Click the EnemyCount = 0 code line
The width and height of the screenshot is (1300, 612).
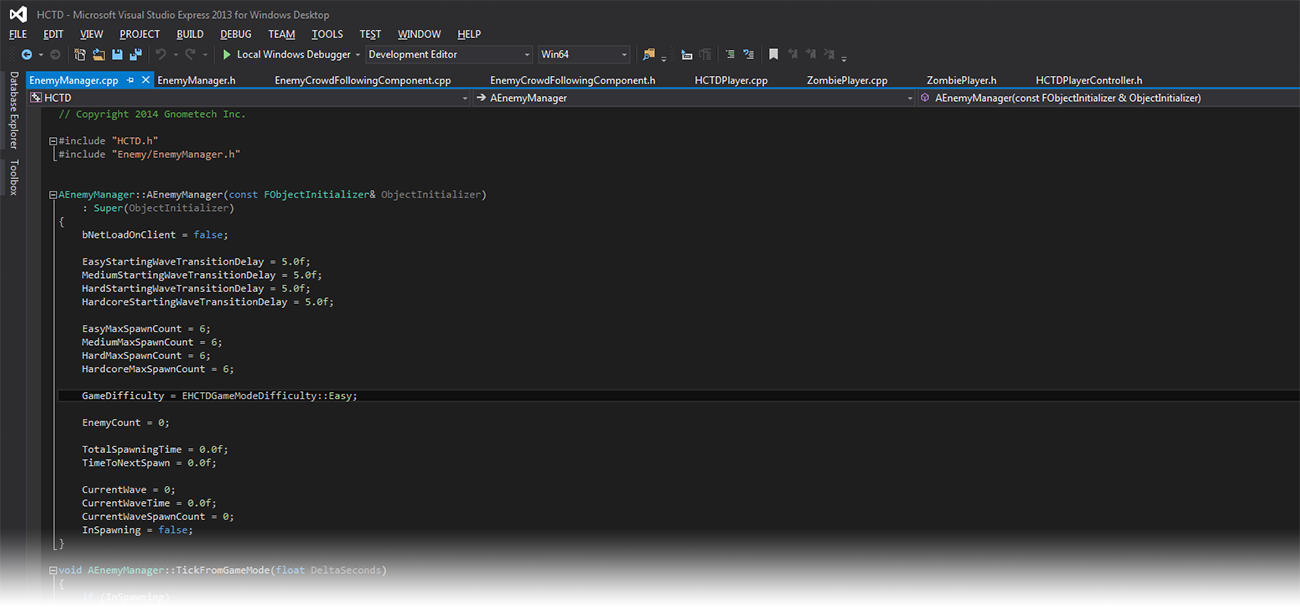tap(126, 423)
